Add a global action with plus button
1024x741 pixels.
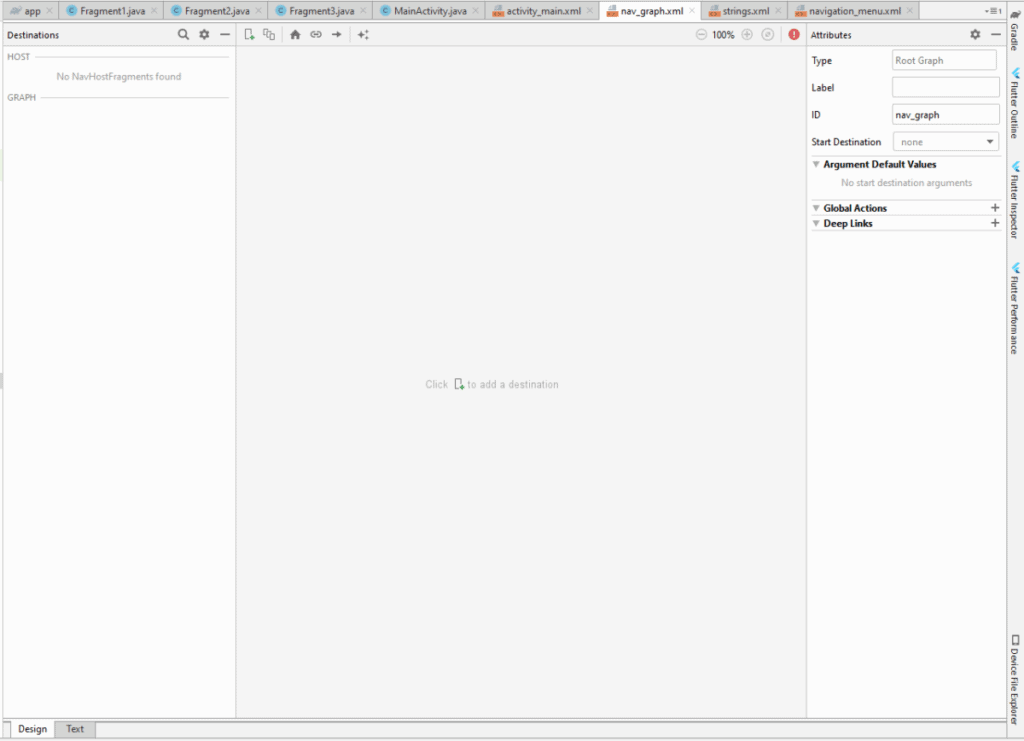[x=994, y=208]
